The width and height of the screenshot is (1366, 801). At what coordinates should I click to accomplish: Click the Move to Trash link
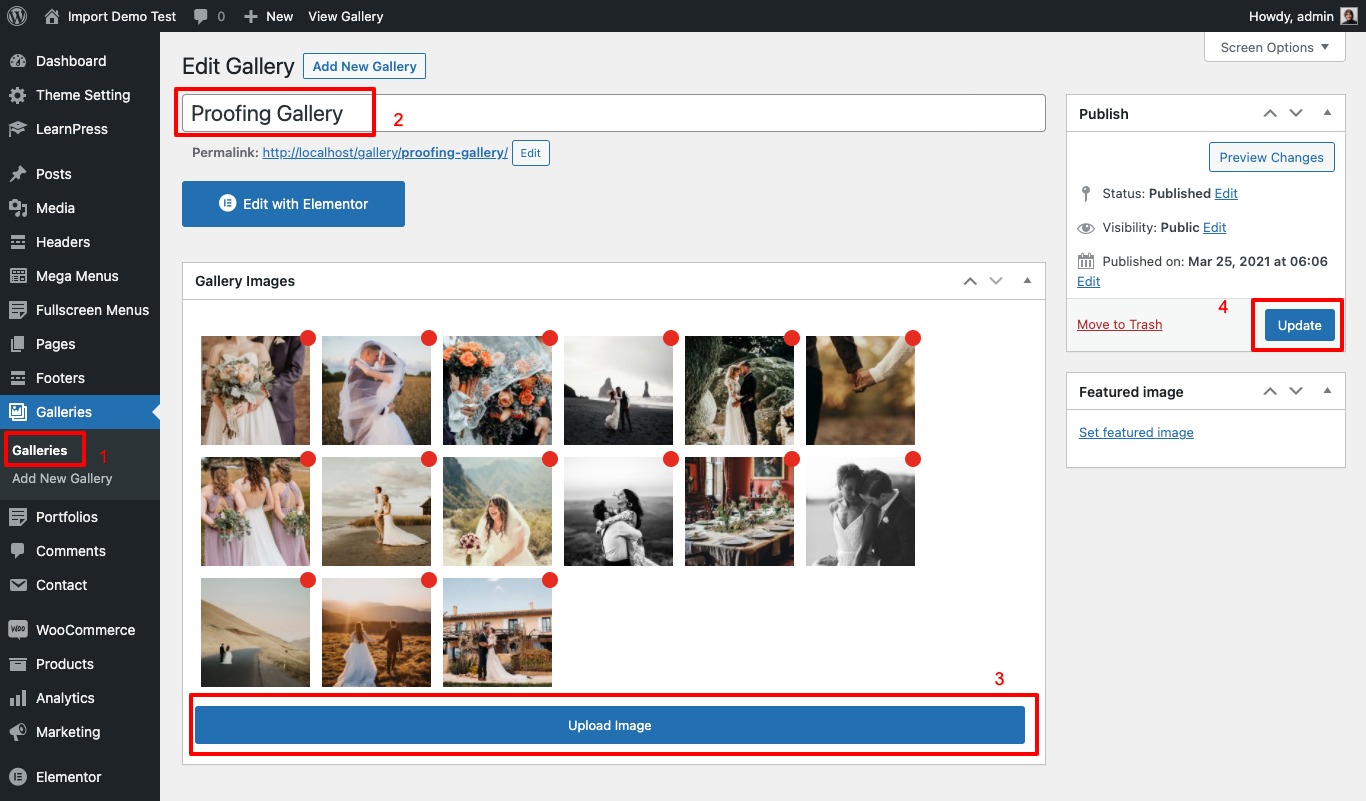pyautogui.click(x=1119, y=324)
